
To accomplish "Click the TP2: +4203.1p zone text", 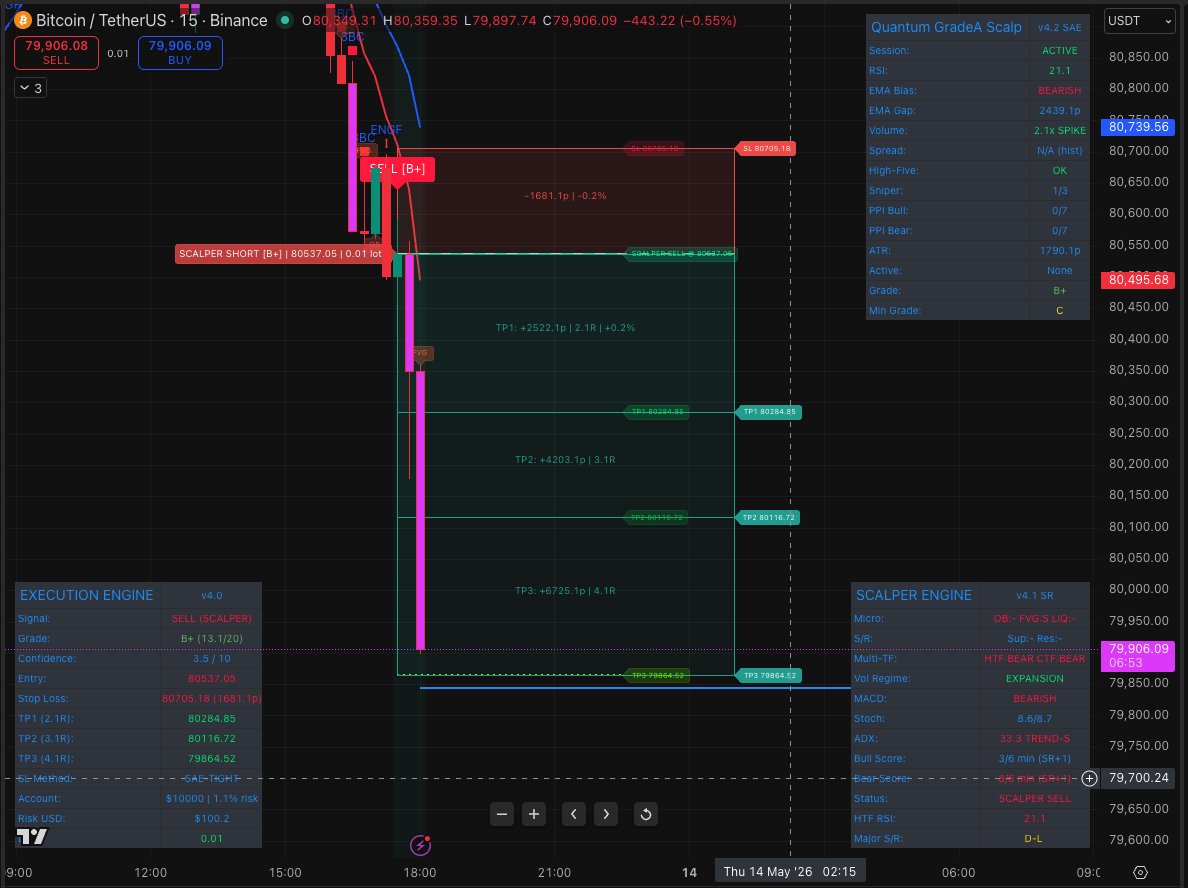I will point(565,460).
